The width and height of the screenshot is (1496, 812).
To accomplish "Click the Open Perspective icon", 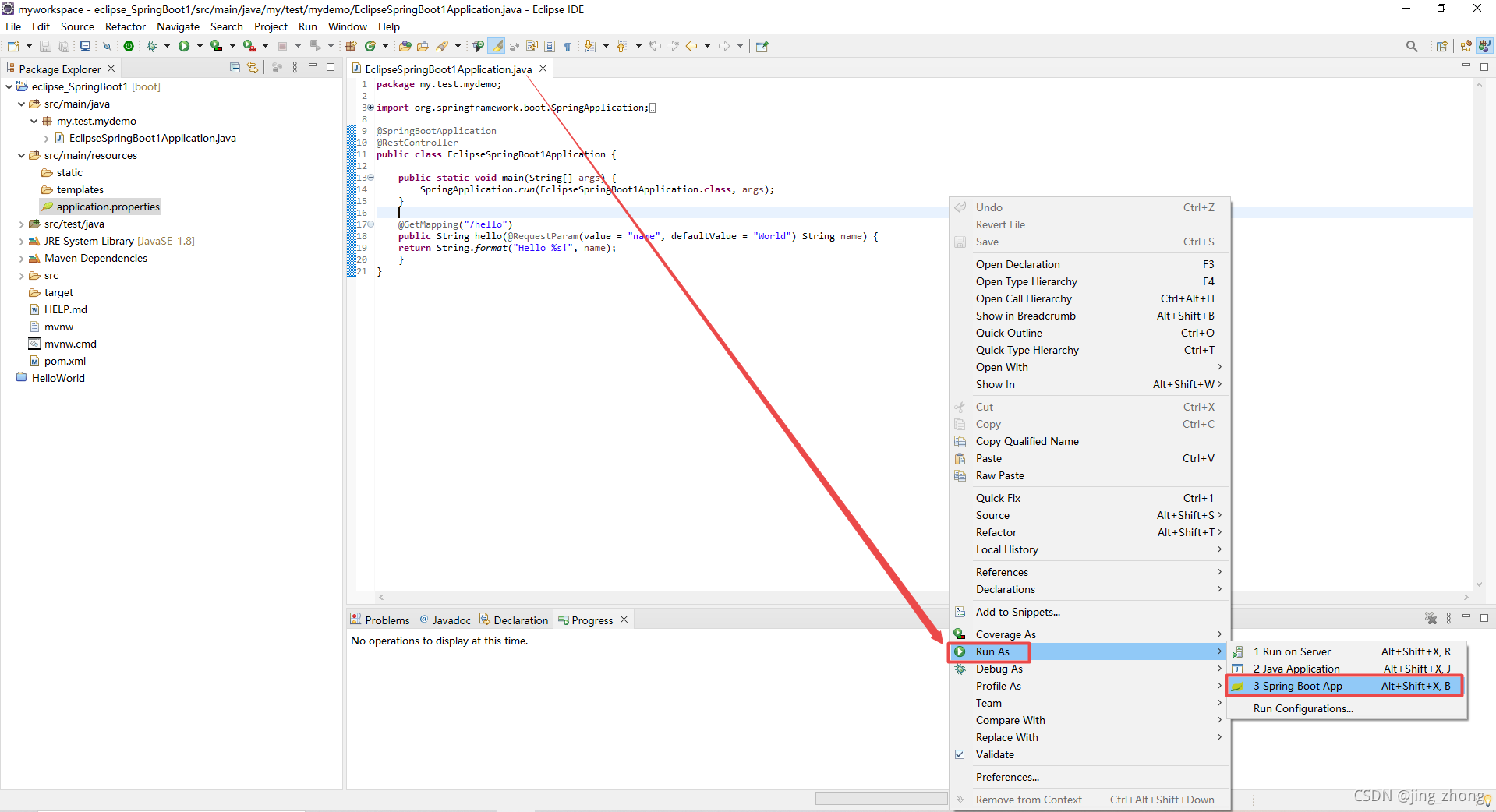I will tap(1441, 46).
